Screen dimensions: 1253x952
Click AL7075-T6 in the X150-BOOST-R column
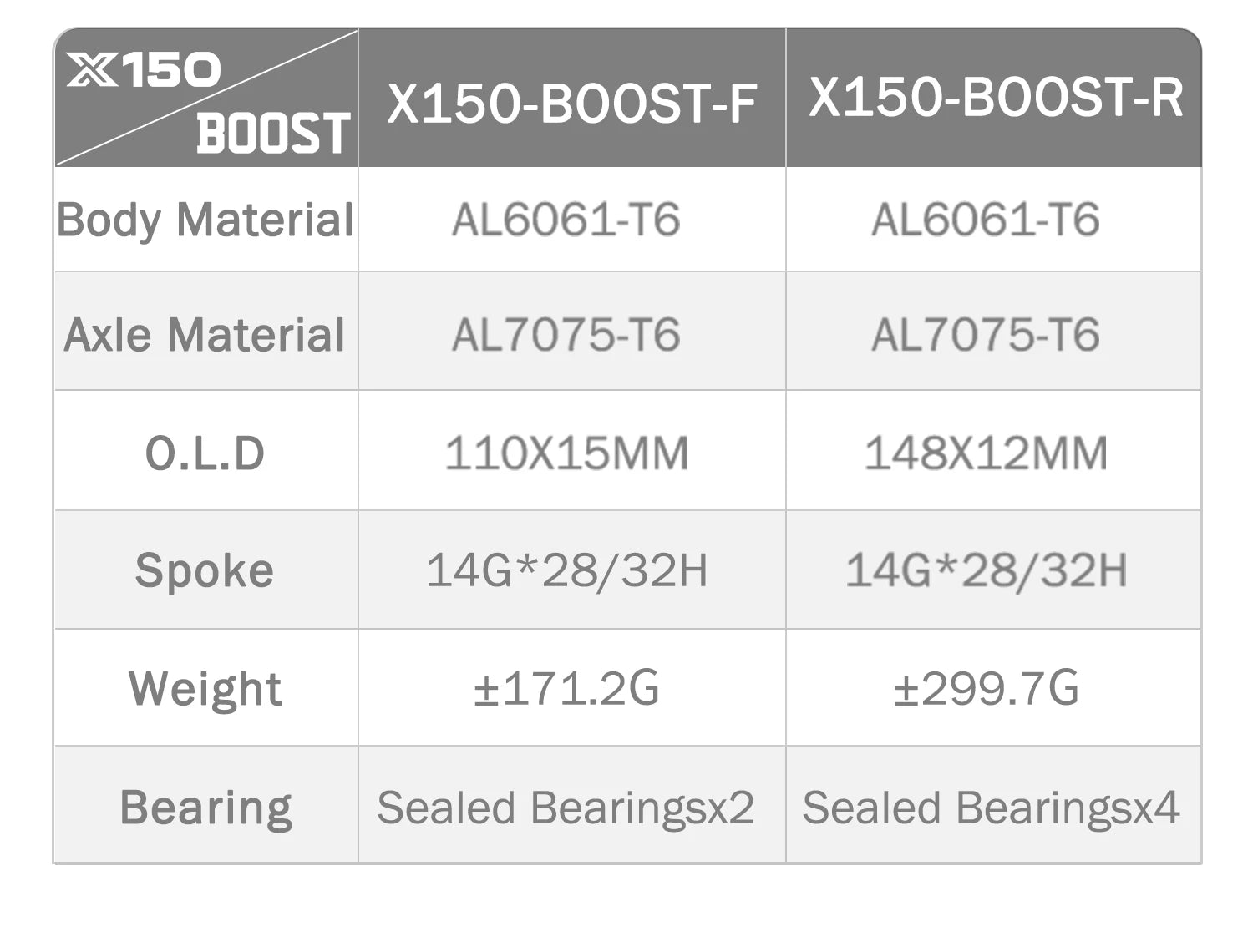(x=986, y=335)
